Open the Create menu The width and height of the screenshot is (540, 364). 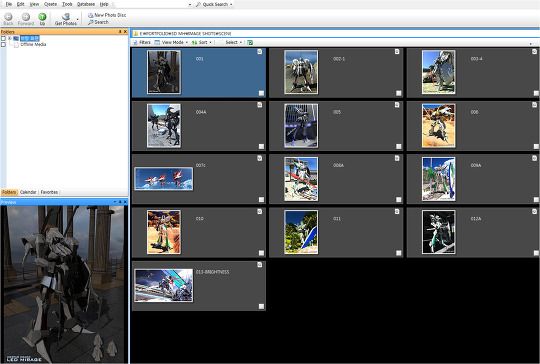[x=50, y=4]
